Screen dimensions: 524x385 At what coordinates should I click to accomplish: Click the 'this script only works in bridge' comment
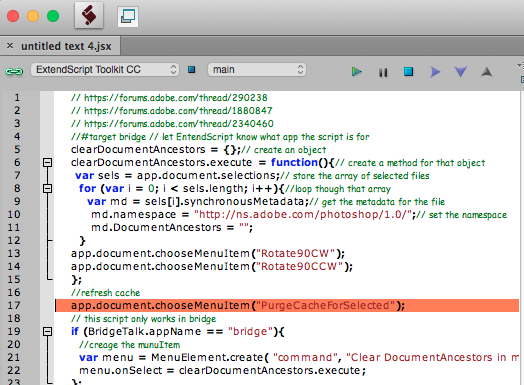coord(143,318)
